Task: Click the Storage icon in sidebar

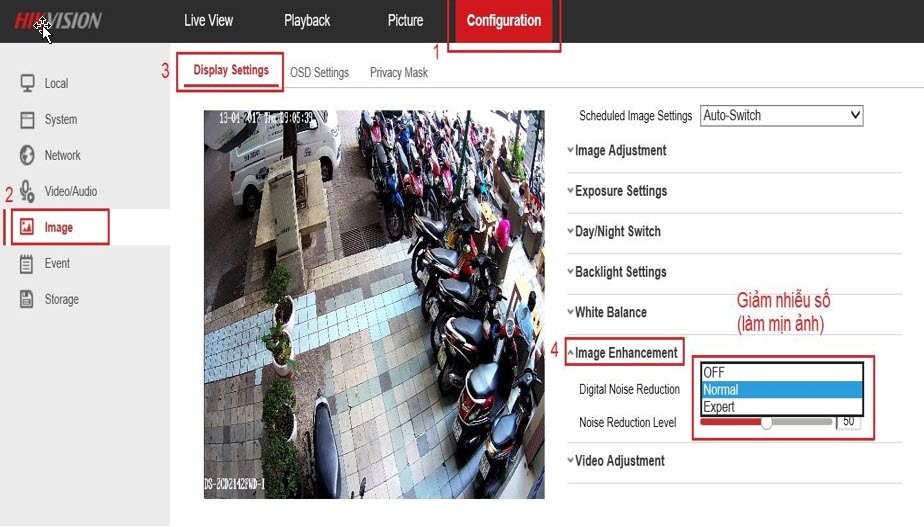Action: [27, 299]
